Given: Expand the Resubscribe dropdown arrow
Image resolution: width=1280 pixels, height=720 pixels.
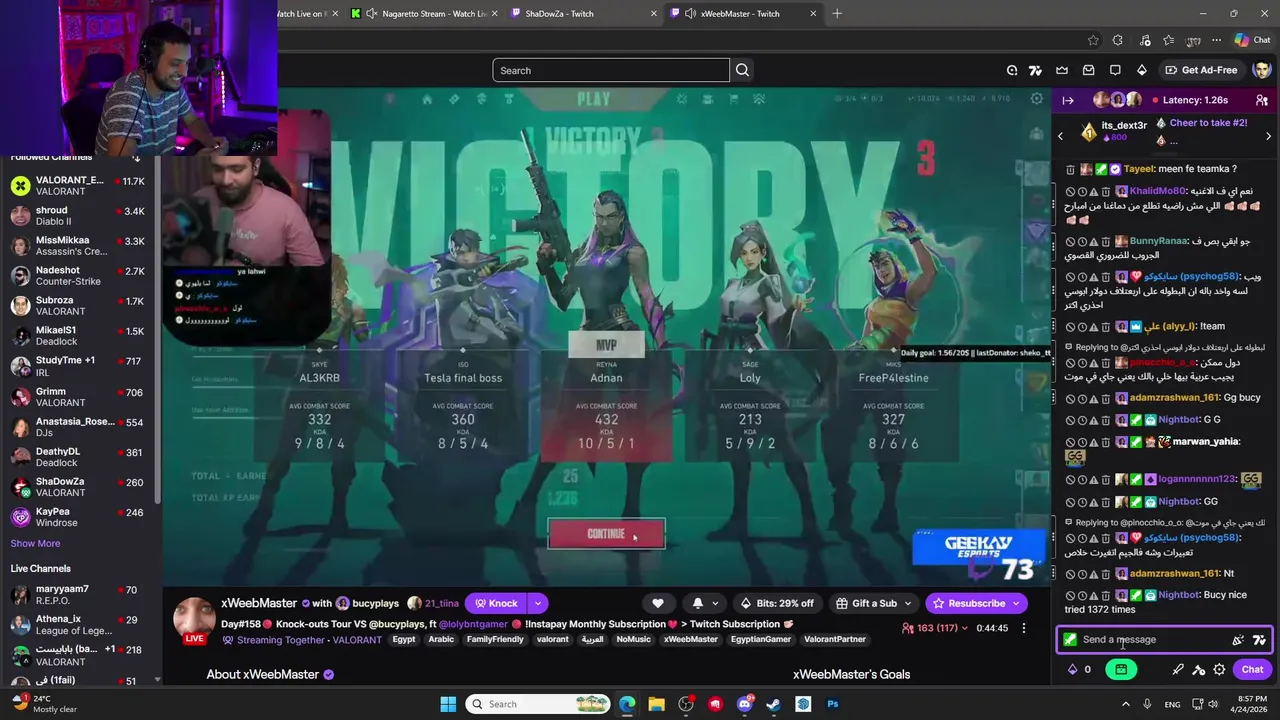Looking at the screenshot, I should pos(1015,603).
